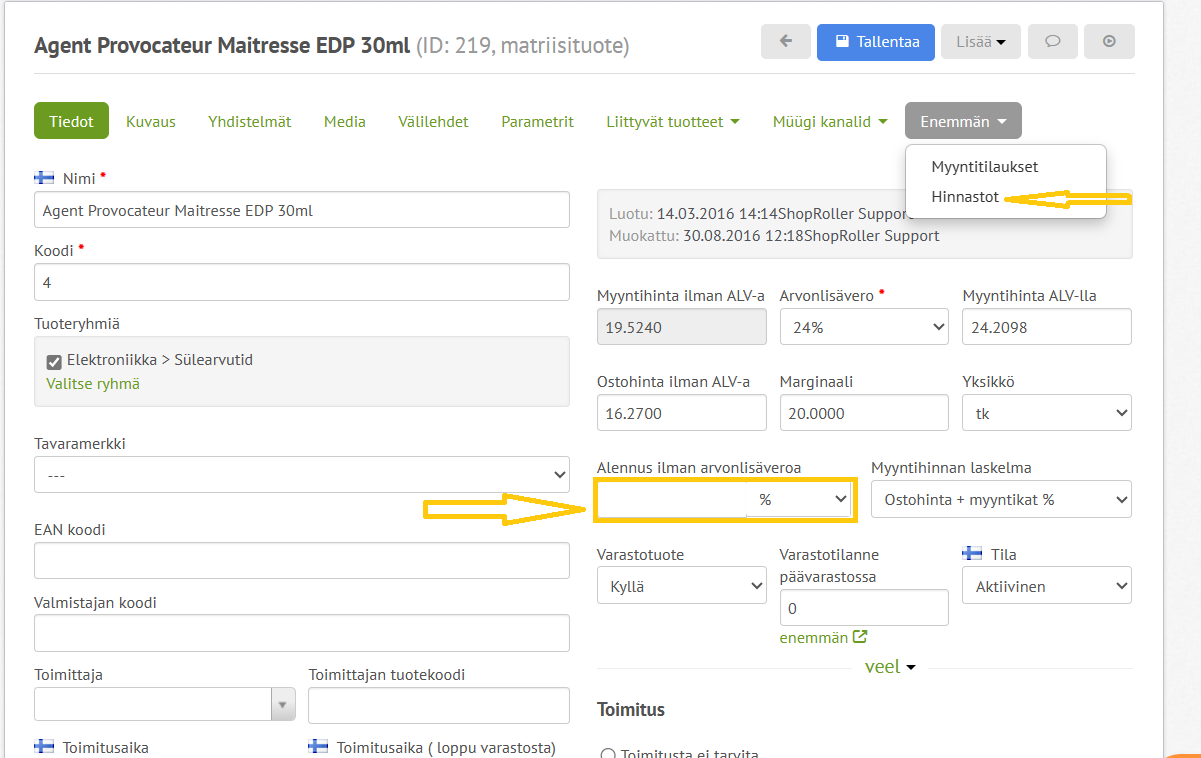Click the Valmistajan koodi field
Screen dimensions: 1201x758
pos(302,633)
